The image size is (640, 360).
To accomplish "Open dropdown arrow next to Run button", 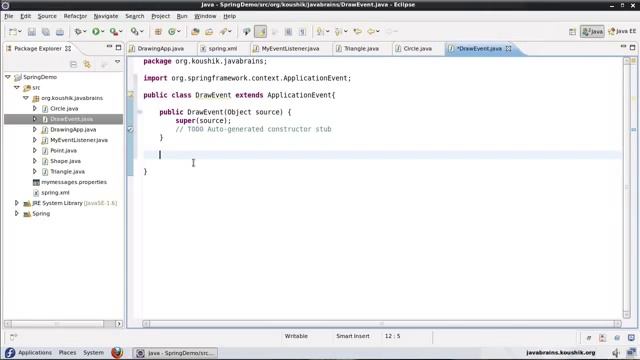I will coord(103,31).
